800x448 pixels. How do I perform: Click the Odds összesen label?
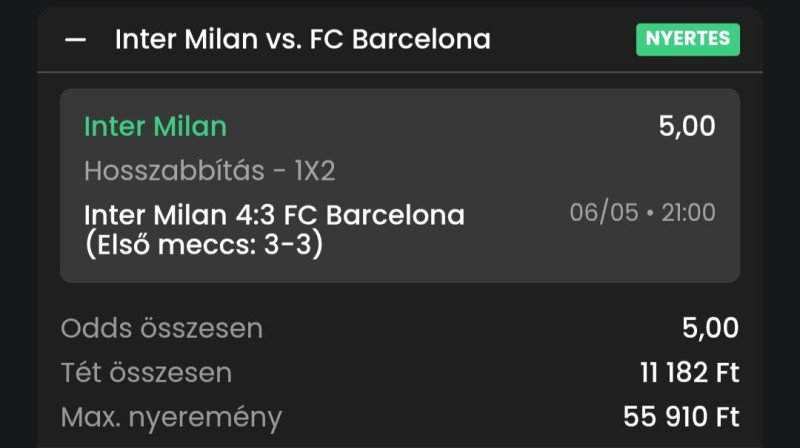pyautogui.click(x=162, y=328)
